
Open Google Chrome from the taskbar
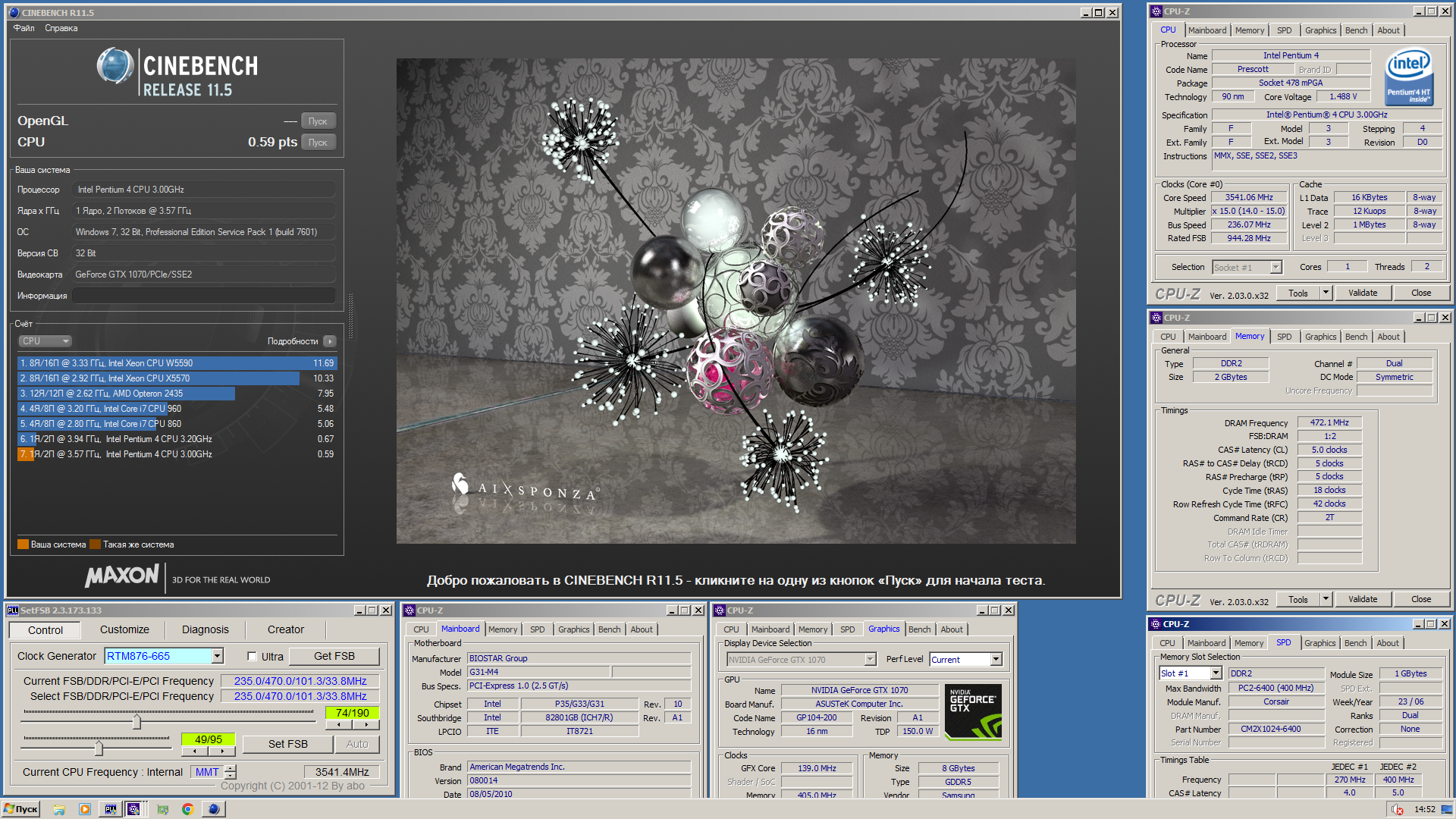pos(187,809)
